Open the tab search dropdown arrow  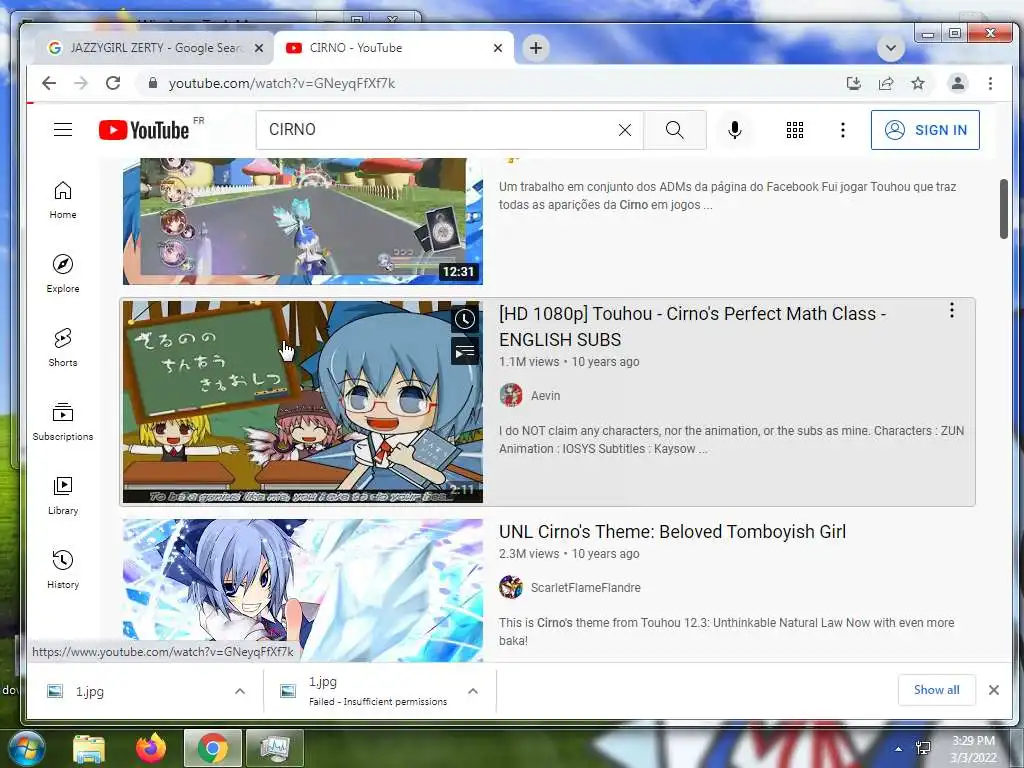coord(890,48)
